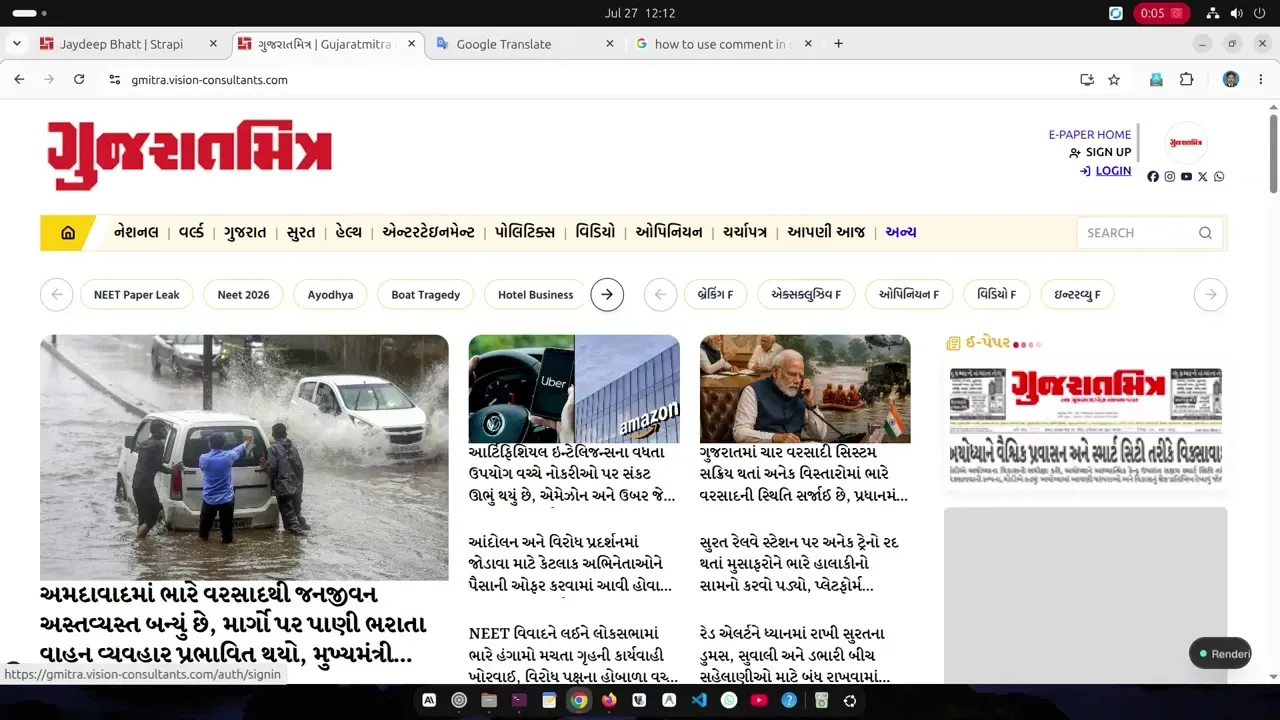The height and width of the screenshot is (720, 1280).
Task: Advance trending topics with the right arrow
Action: (x=607, y=295)
